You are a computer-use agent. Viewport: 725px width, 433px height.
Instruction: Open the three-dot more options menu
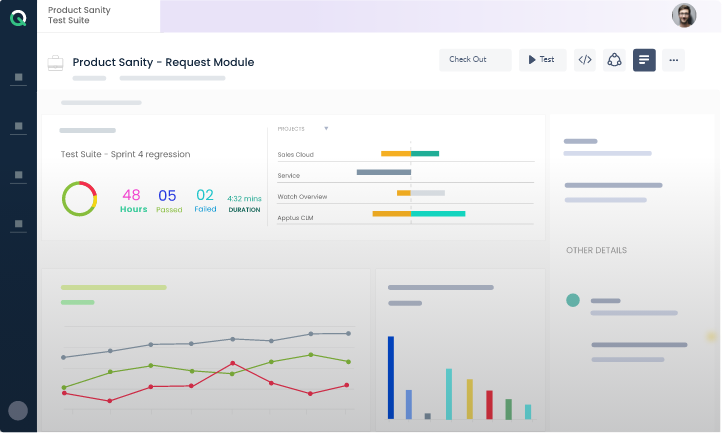click(673, 60)
